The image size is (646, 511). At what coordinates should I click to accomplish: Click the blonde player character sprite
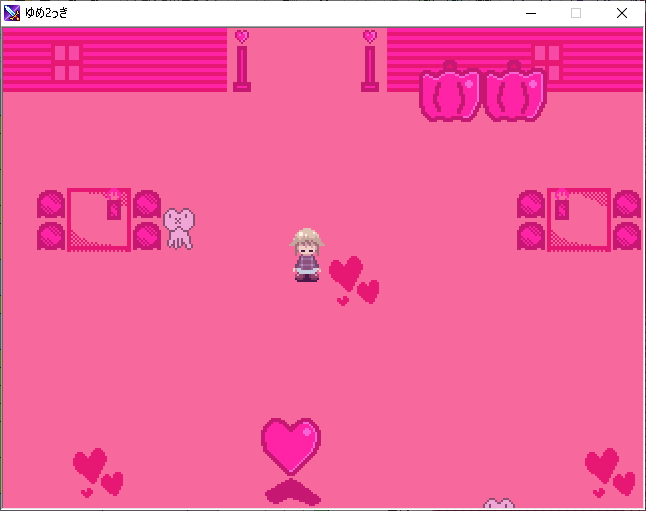[x=307, y=255]
